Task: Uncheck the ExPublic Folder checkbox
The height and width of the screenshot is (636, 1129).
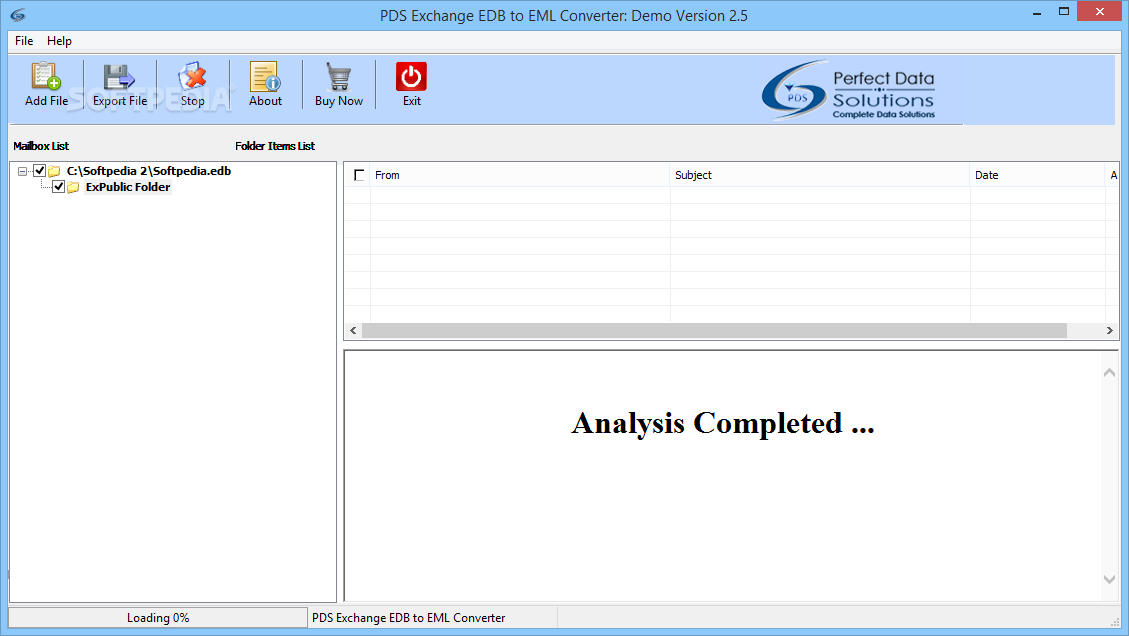Action: pos(59,187)
